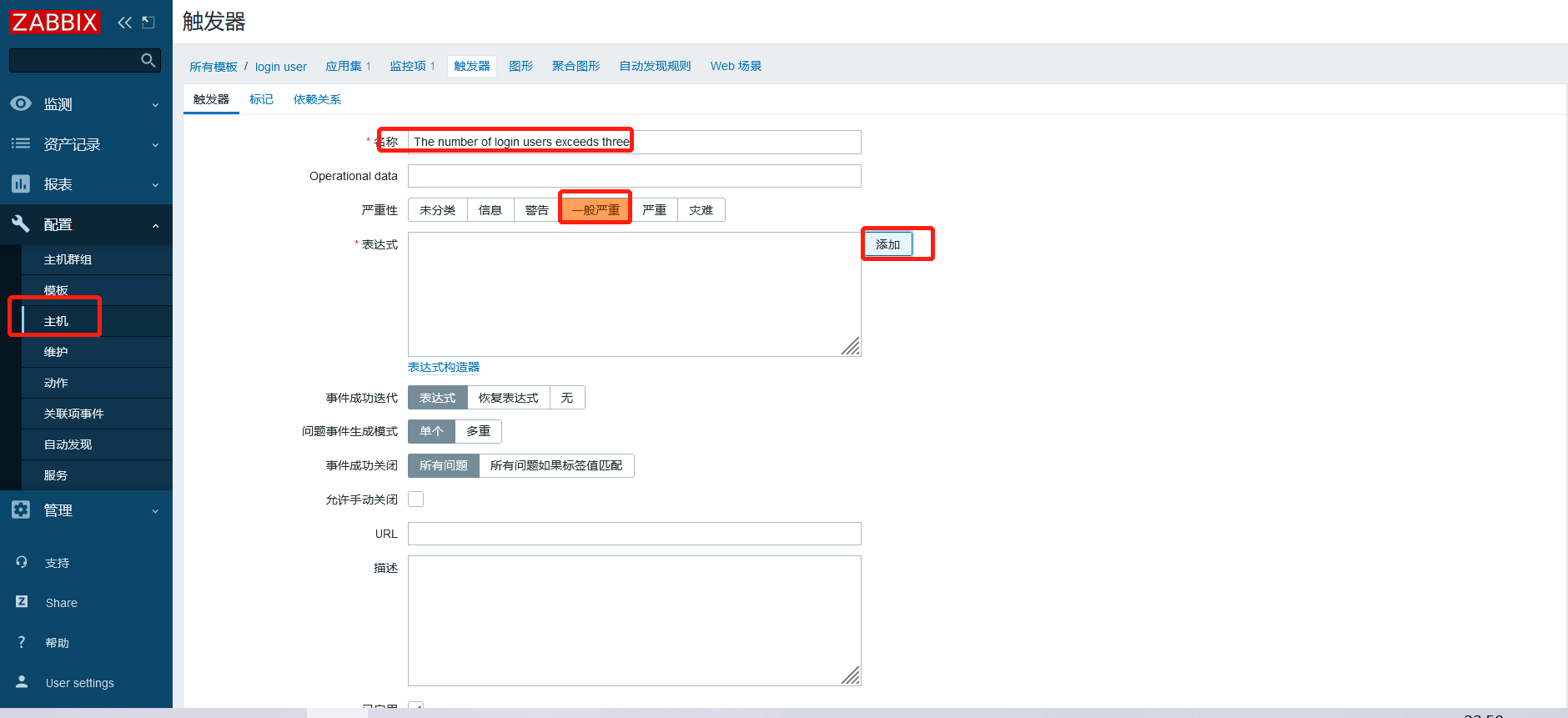
Task: Select 恢复表达式 option
Action: pyautogui.click(x=509, y=398)
